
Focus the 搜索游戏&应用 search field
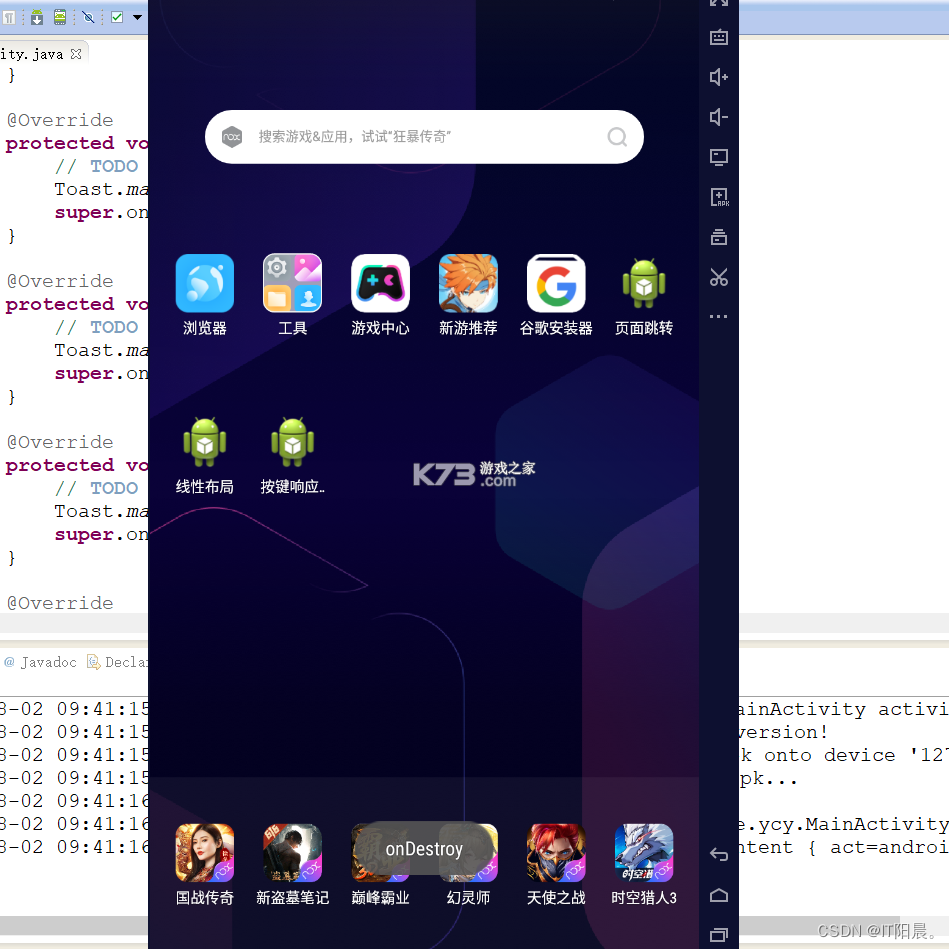[x=424, y=137]
